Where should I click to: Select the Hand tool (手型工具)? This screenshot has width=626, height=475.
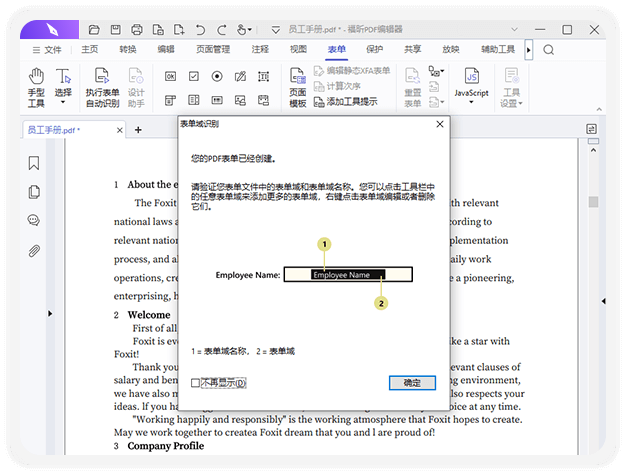(x=36, y=88)
